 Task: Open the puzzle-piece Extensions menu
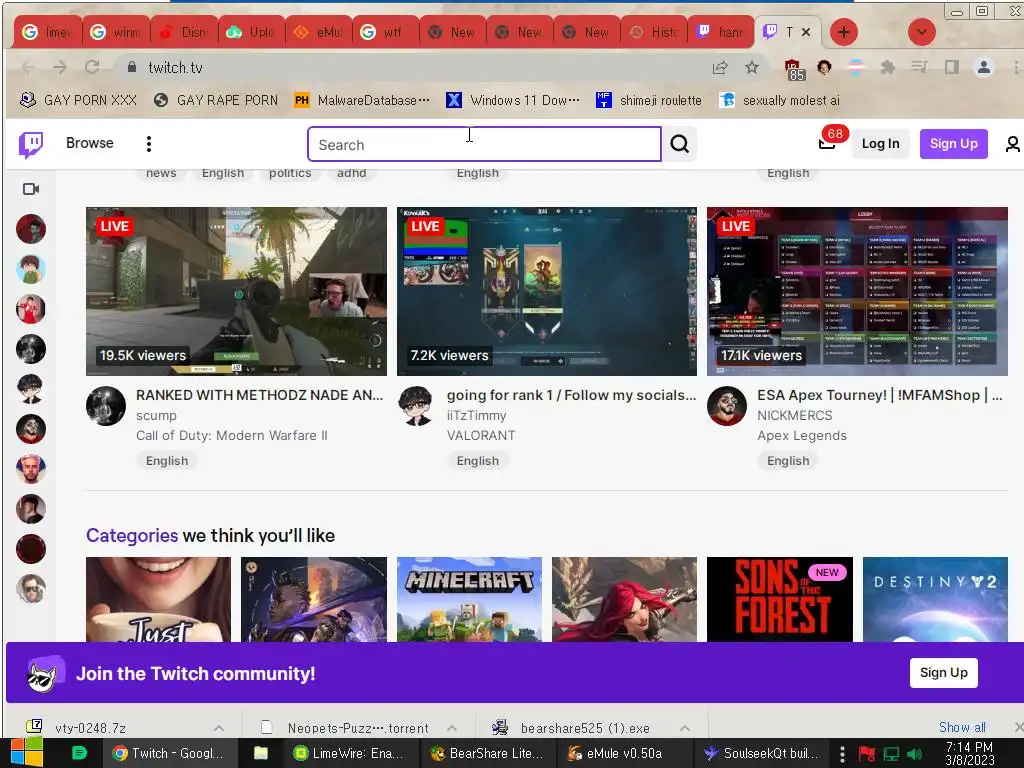[x=888, y=67]
